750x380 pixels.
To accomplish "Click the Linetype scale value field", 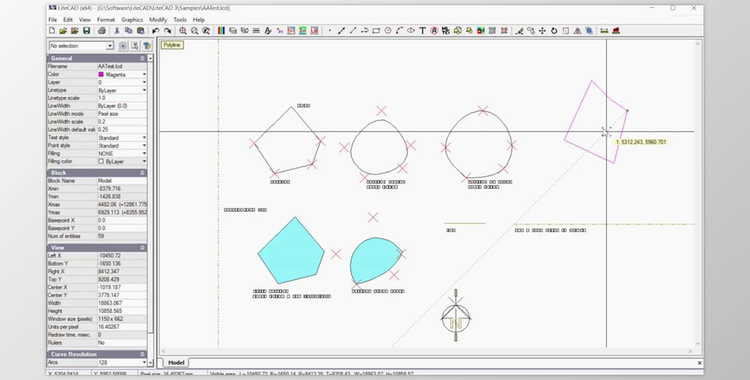I will pyautogui.click(x=122, y=98).
